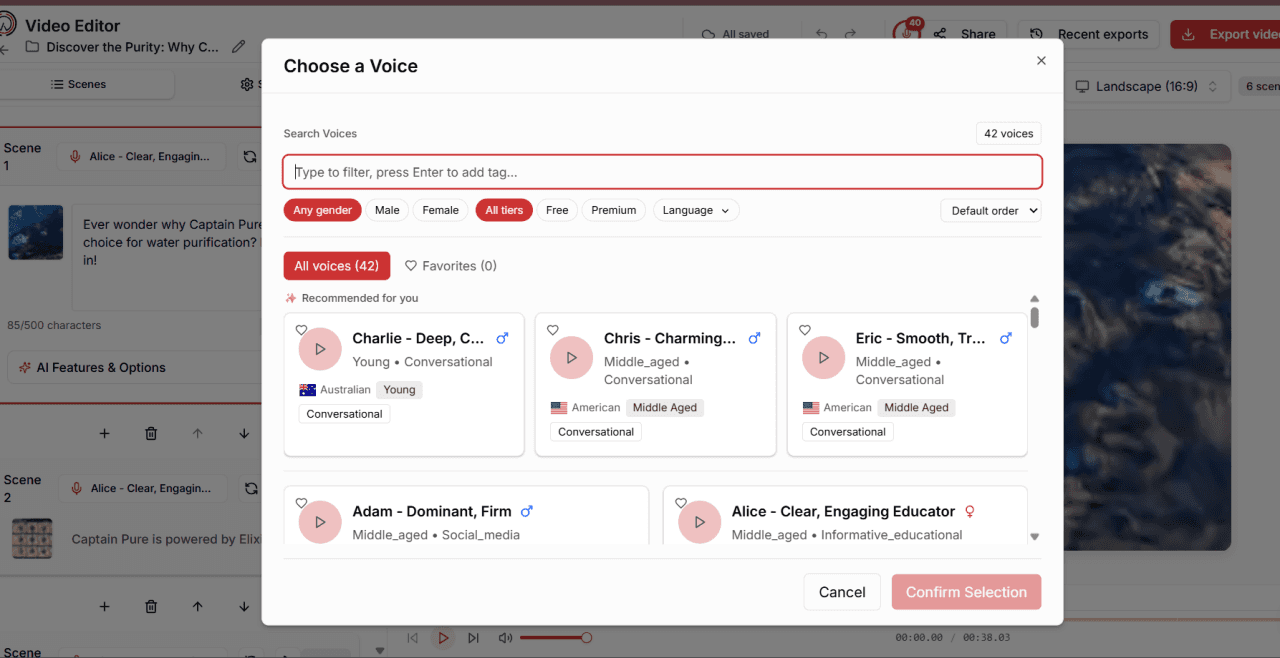
Task: Click refresh icon next to Scene 2 voice
Action: 249,489
